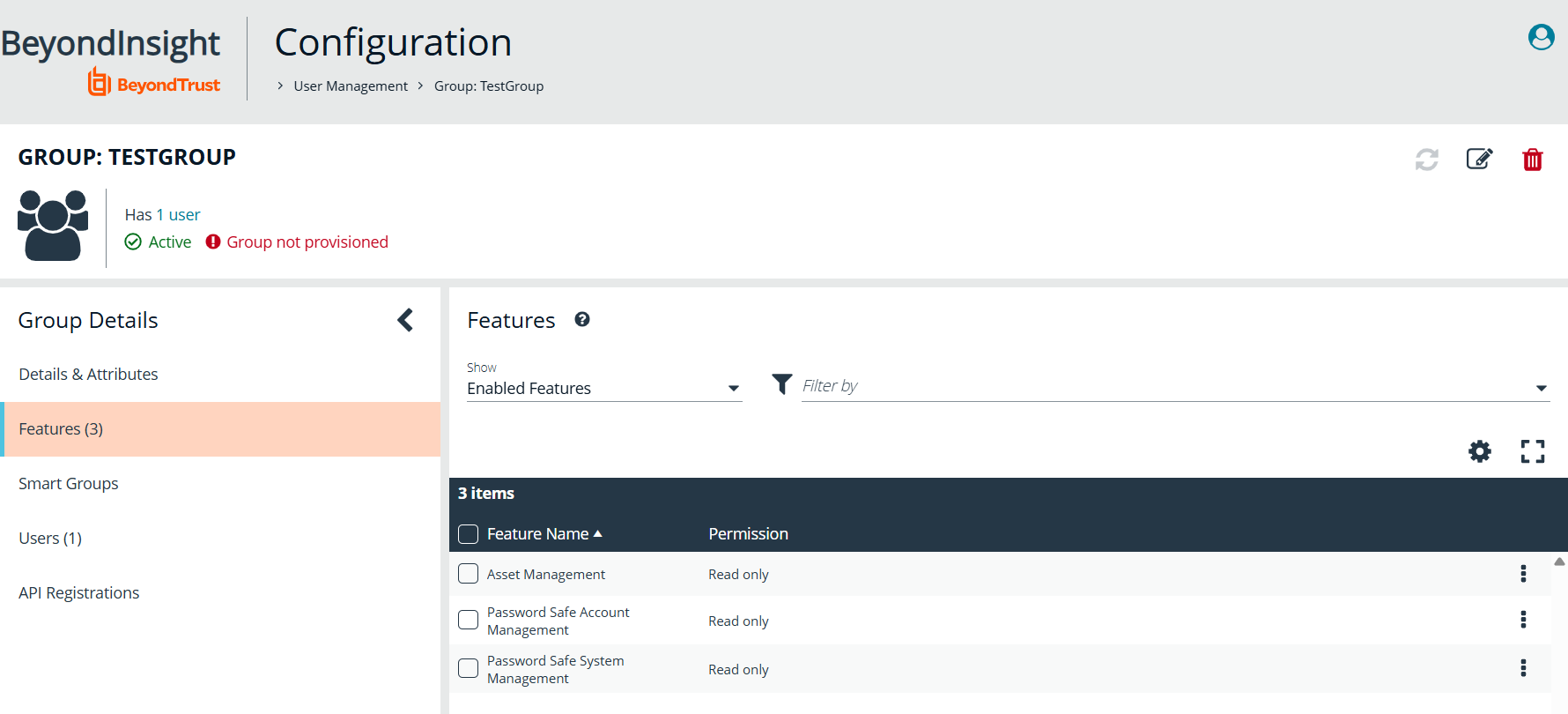
Task: Check the Asset Management checkbox
Action: coord(469,574)
